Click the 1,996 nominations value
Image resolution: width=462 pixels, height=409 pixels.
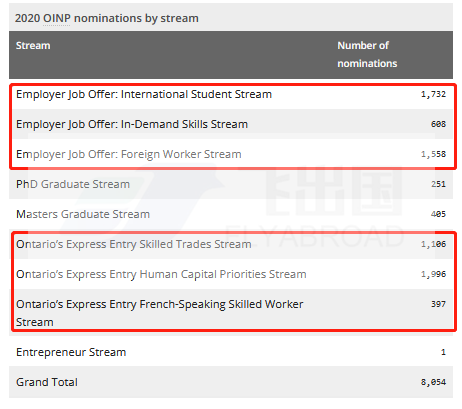tap(433, 274)
